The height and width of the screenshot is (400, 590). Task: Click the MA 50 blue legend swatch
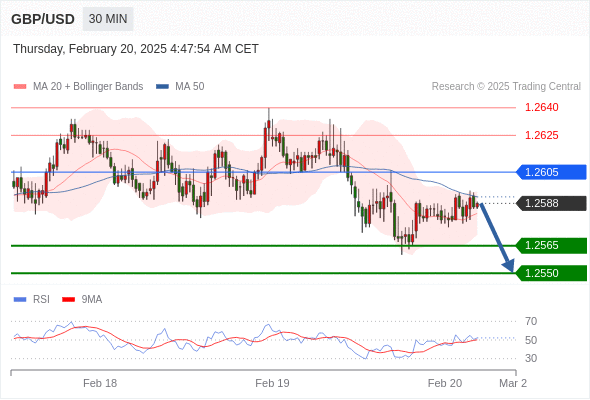click(162, 87)
